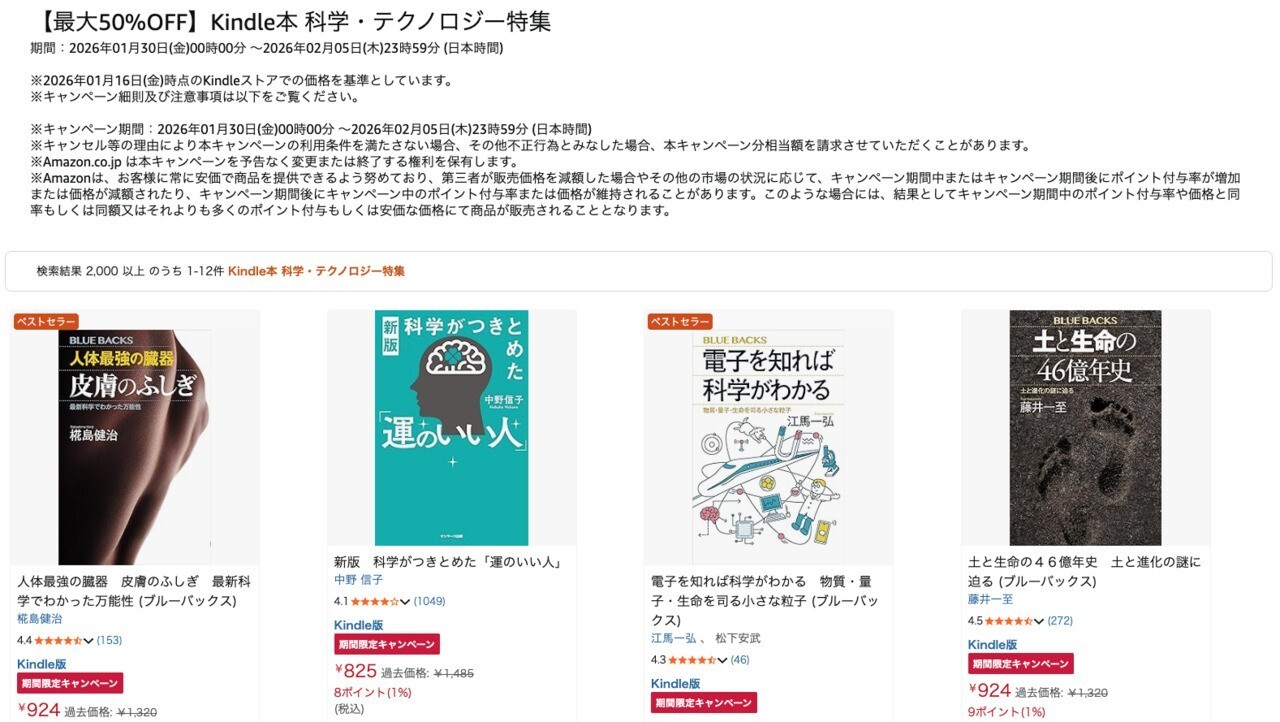Open 土と生命の46億年史 cover image

tap(1085, 427)
